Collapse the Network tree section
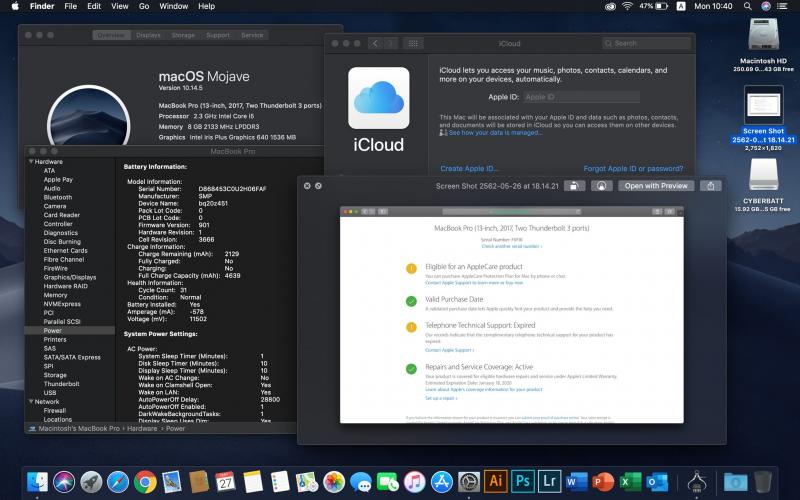This screenshot has width=800, height=500. (30, 401)
